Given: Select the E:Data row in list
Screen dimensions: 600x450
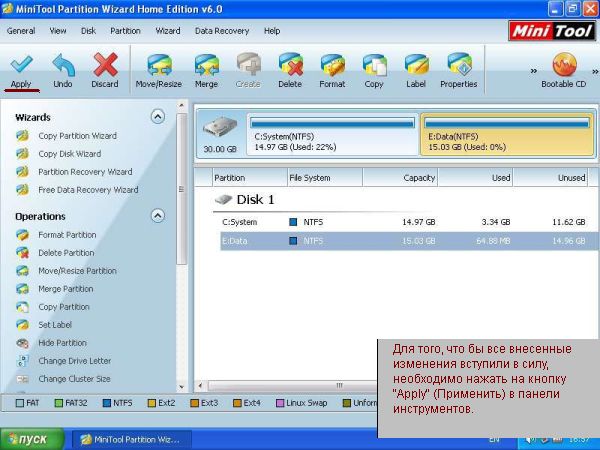Looking at the screenshot, I should click(409, 241).
